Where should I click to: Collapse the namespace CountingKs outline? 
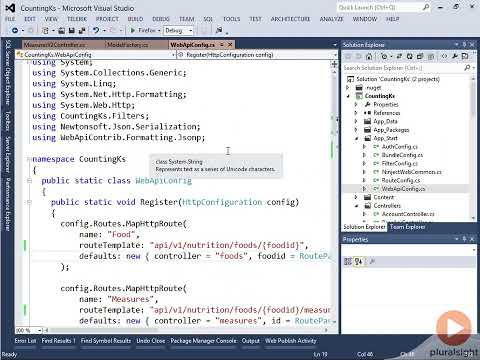[x=29, y=159]
